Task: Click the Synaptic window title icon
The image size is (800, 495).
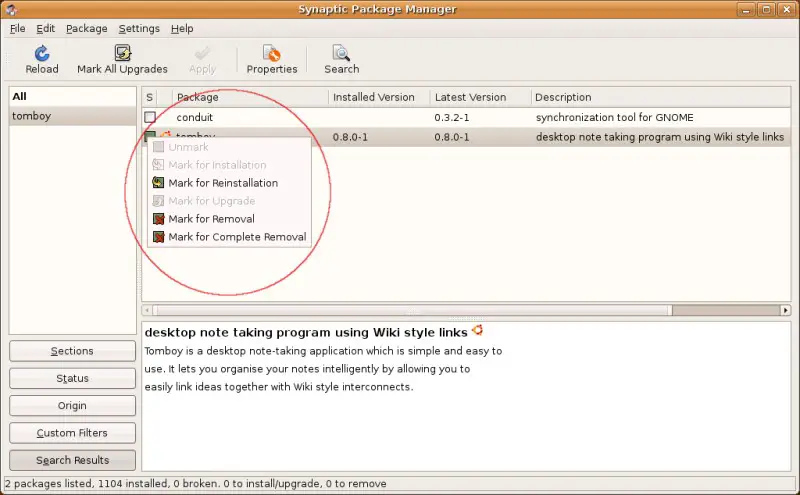Action: (11, 9)
